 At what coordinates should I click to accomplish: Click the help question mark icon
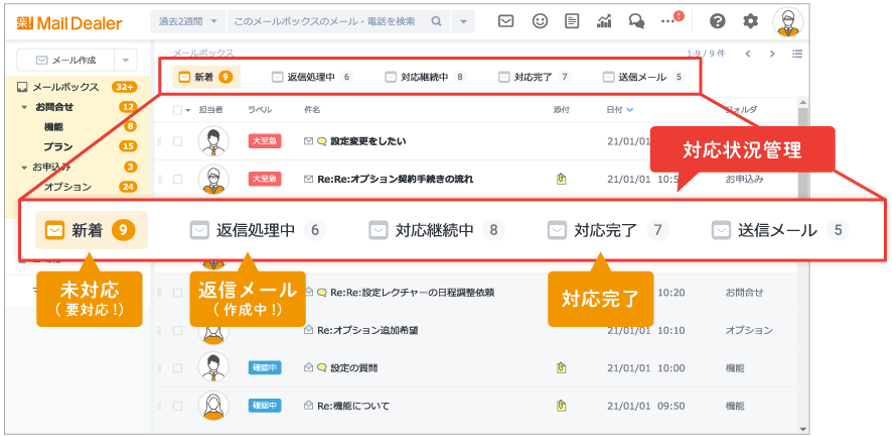tap(717, 21)
